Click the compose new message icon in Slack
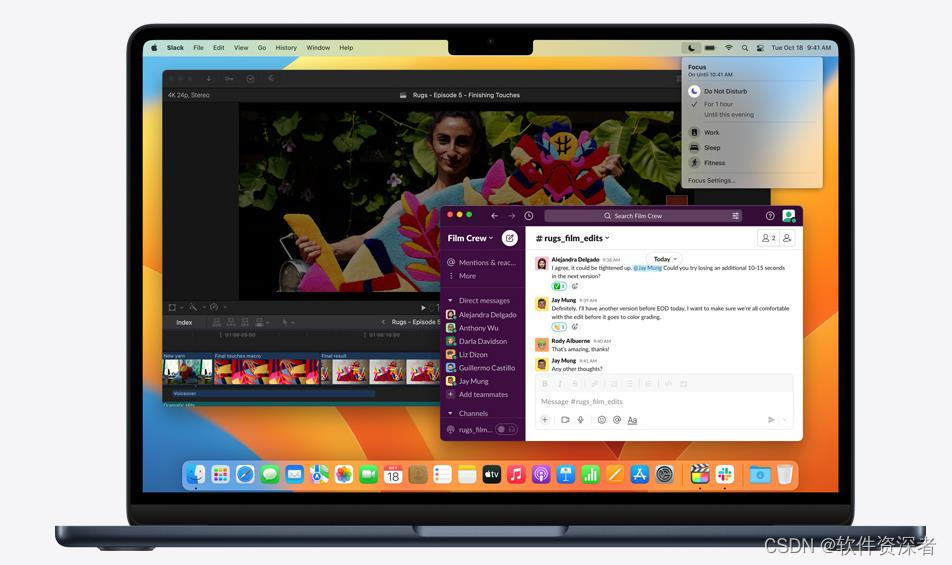This screenshot has width=952, height=565. pos(509,239)
